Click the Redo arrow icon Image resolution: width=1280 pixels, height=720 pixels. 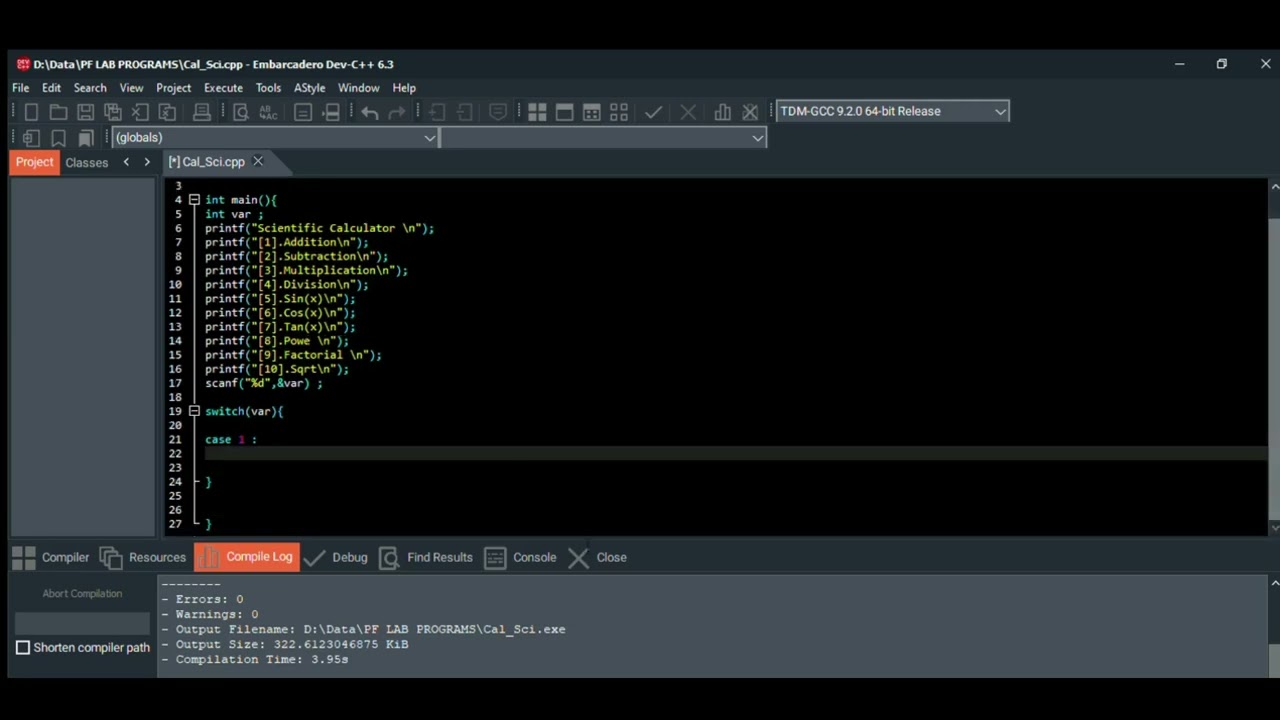click(x=397, y=112)
